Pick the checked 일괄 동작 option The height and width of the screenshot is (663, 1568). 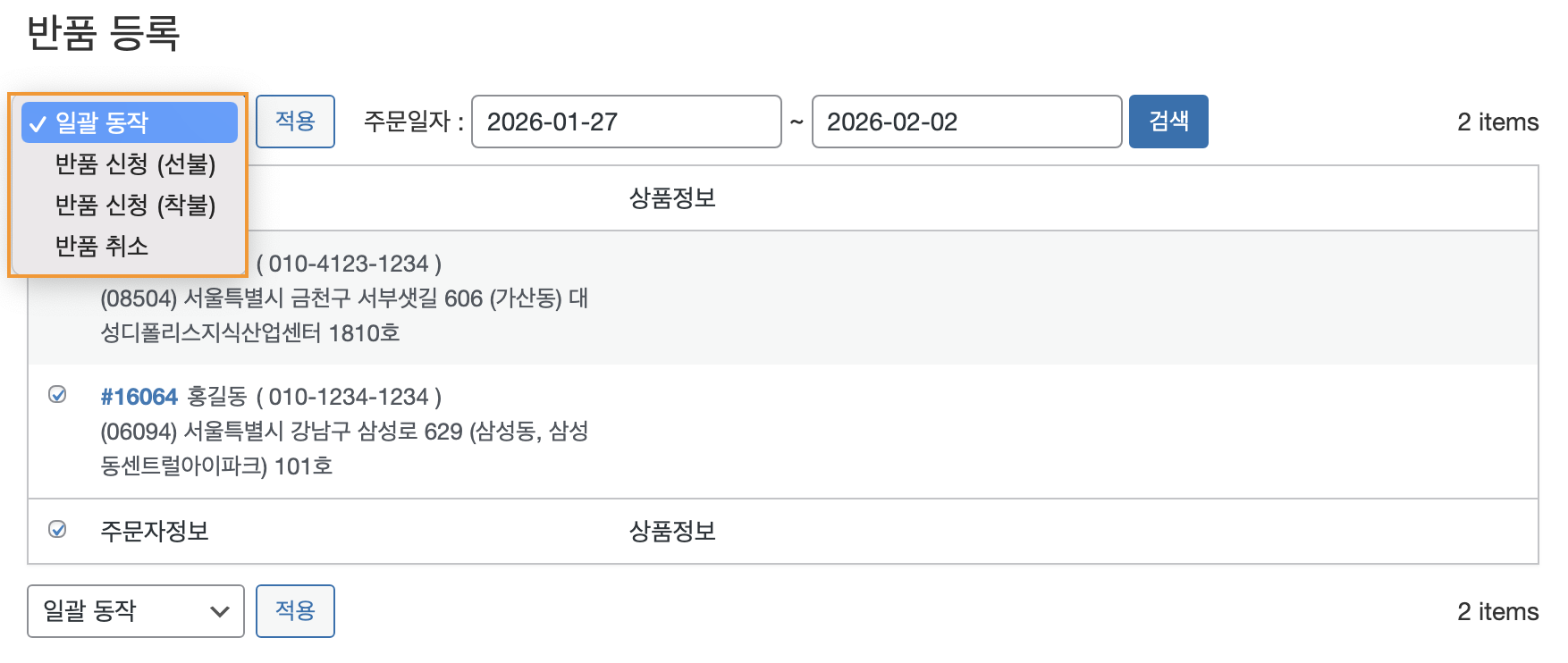(130, 122)
